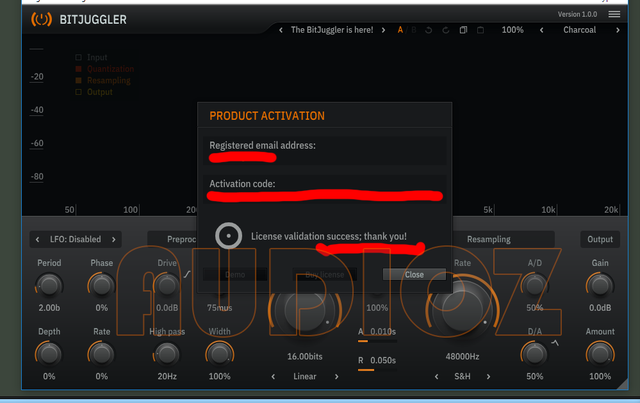Image resolution: width=640 pixels, height=403 pixels.
Task: Switch to previous theme before Charcoal
Action: tap(542, 30)
